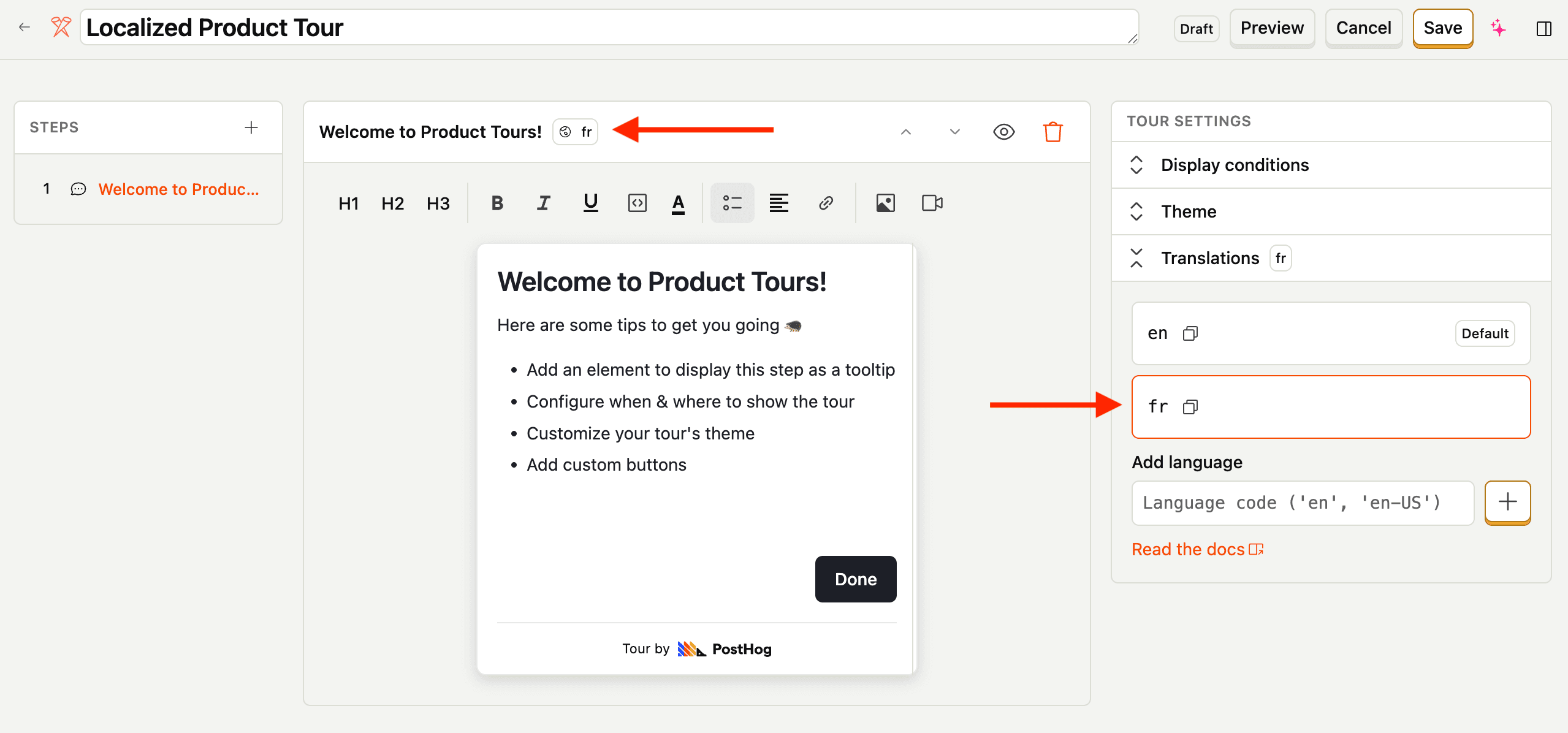Delete the step with the trash icon
Viewport: 1568px width, 733px height.
[x=1052, y=131]
